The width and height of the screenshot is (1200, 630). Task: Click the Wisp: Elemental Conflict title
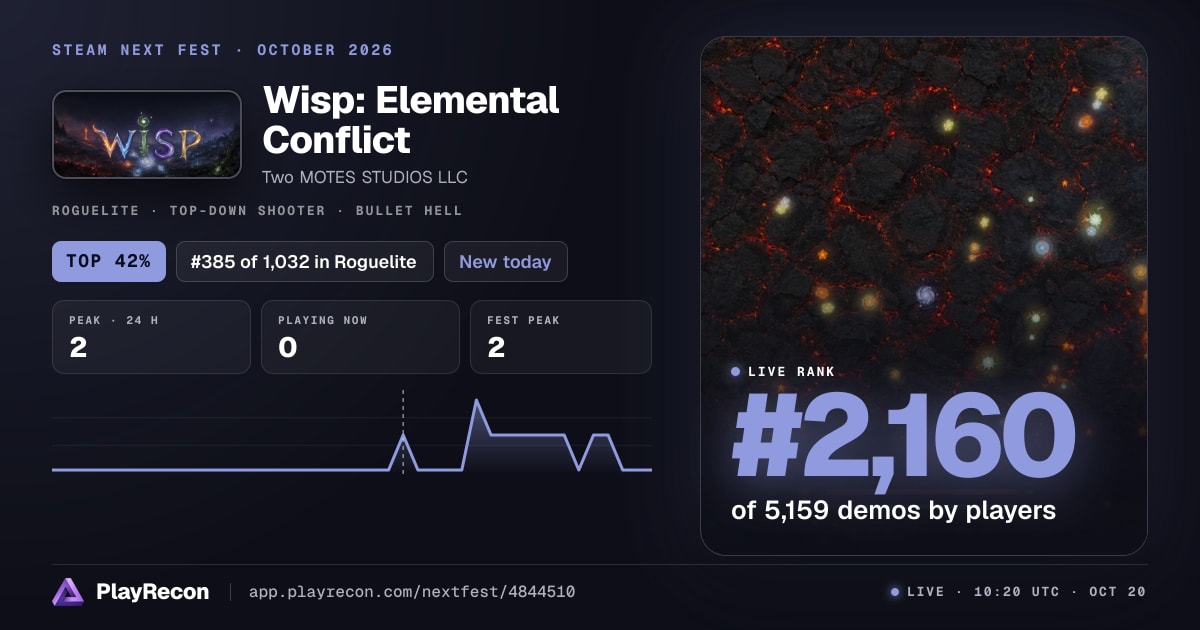tap(411, 120)
